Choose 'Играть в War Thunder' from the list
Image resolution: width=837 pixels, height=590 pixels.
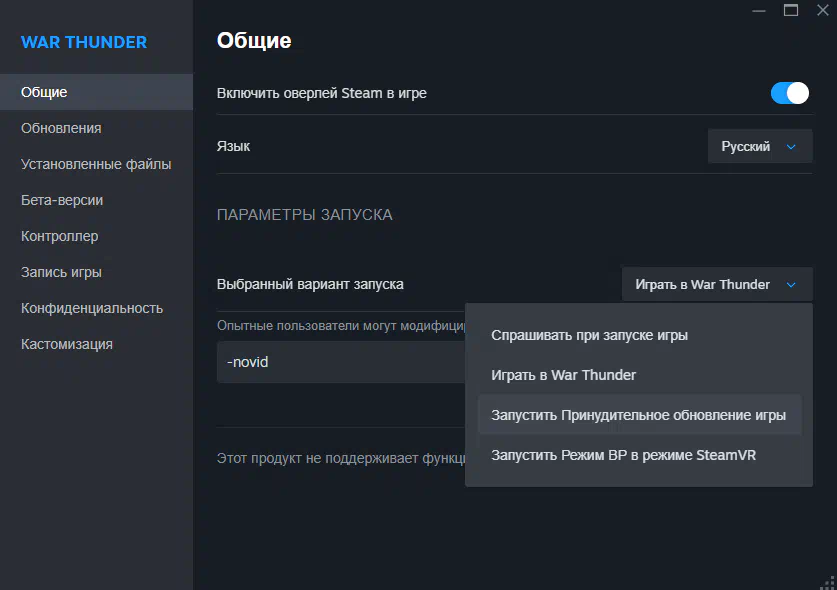click(x=563, y=375)
